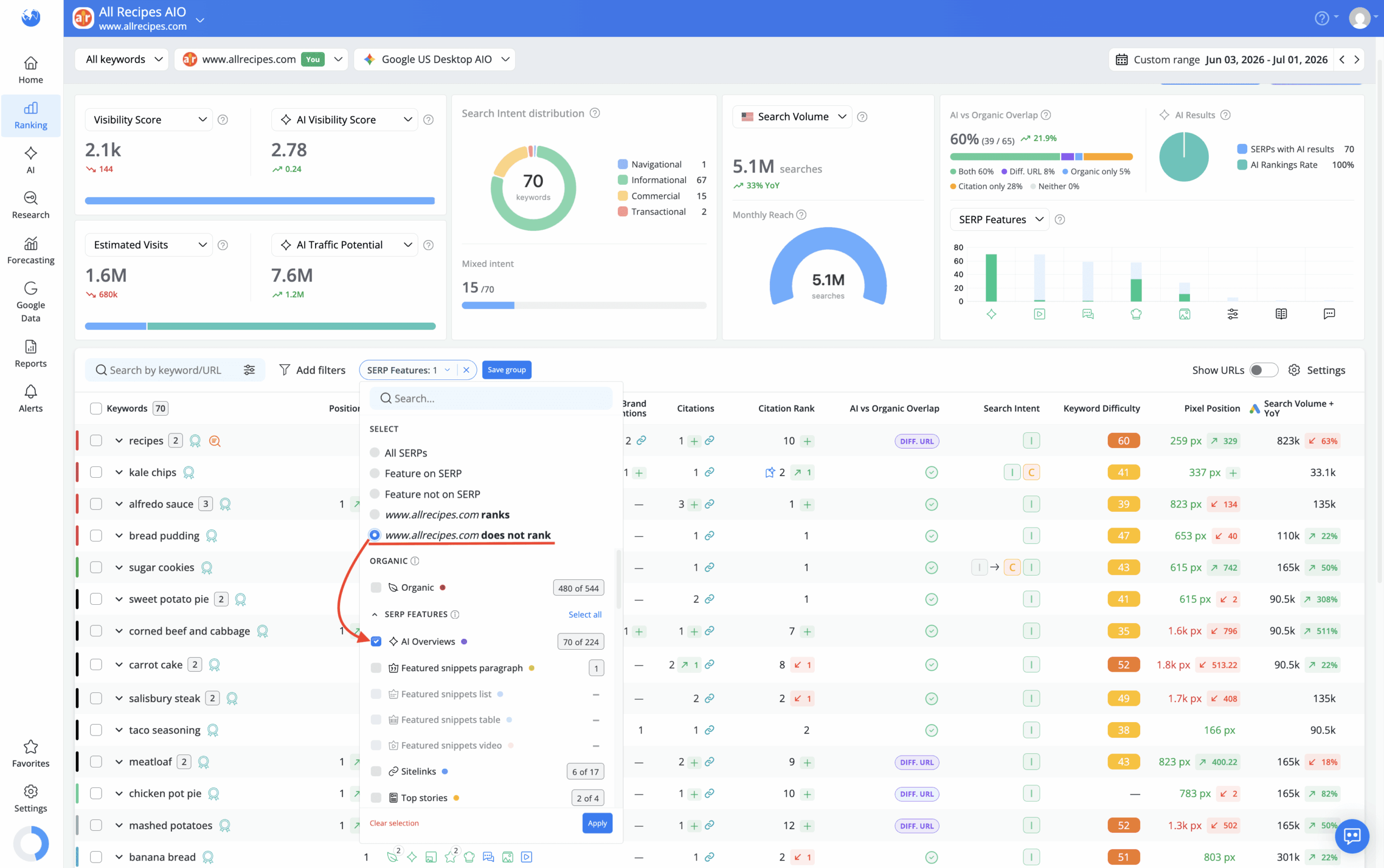Click the Save group button
The image size is (1384, 868).
pyautogui.click(x=507, y=370)
